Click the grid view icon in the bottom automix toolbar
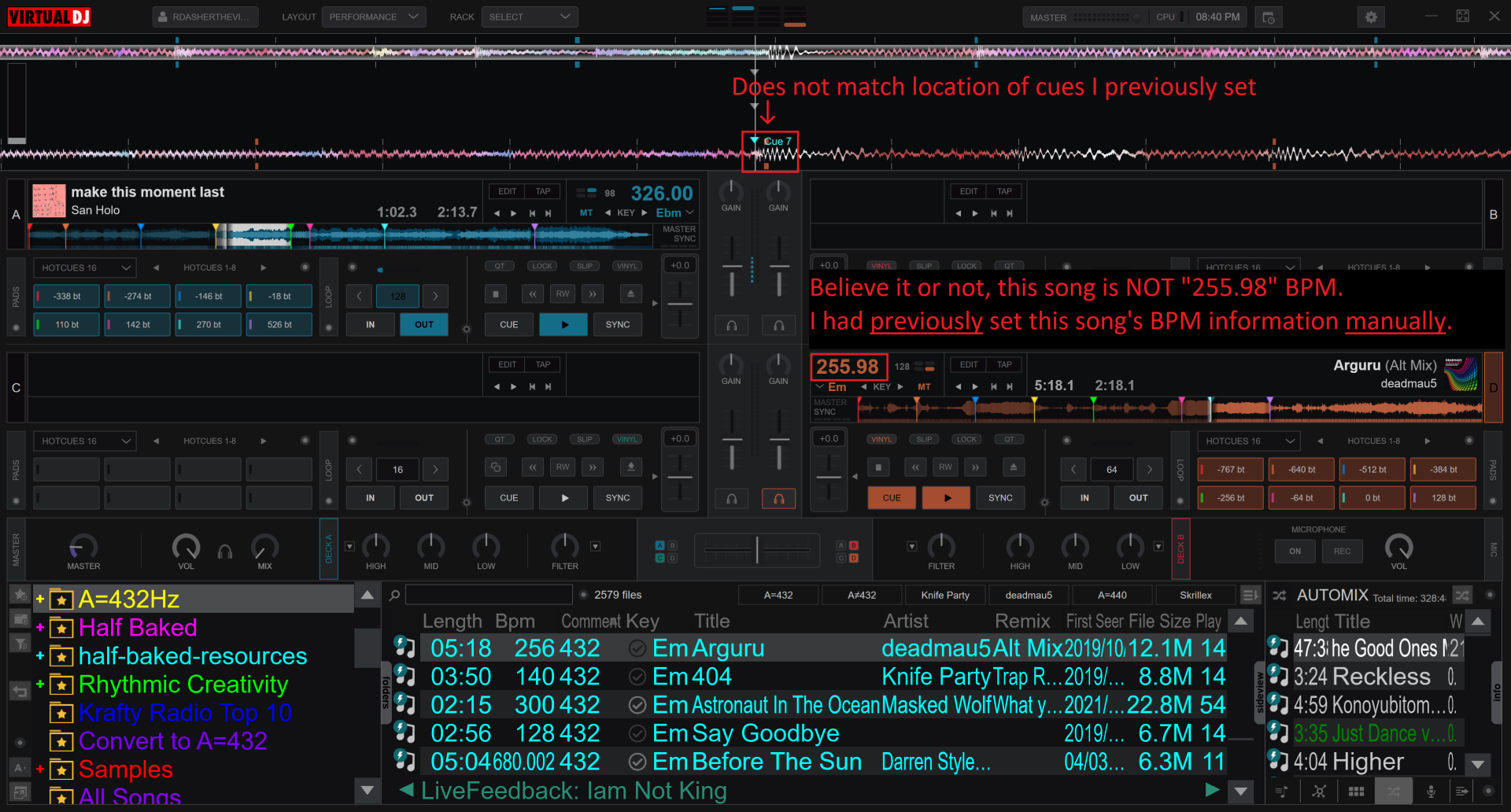This screenshot has width=1511, height=812. coord(1357,792)
